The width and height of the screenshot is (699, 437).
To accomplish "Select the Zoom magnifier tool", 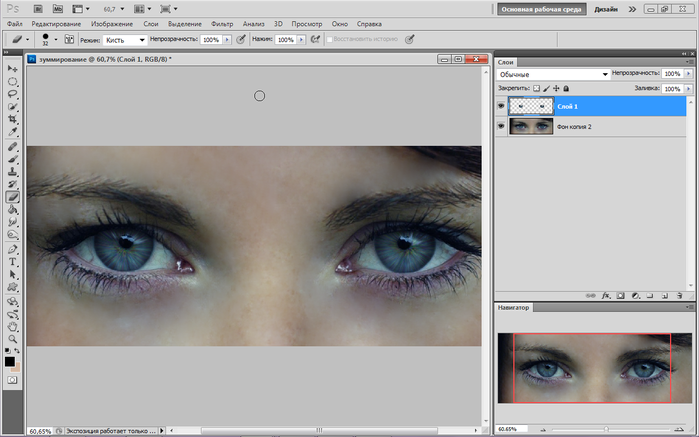I will [13, 338].
